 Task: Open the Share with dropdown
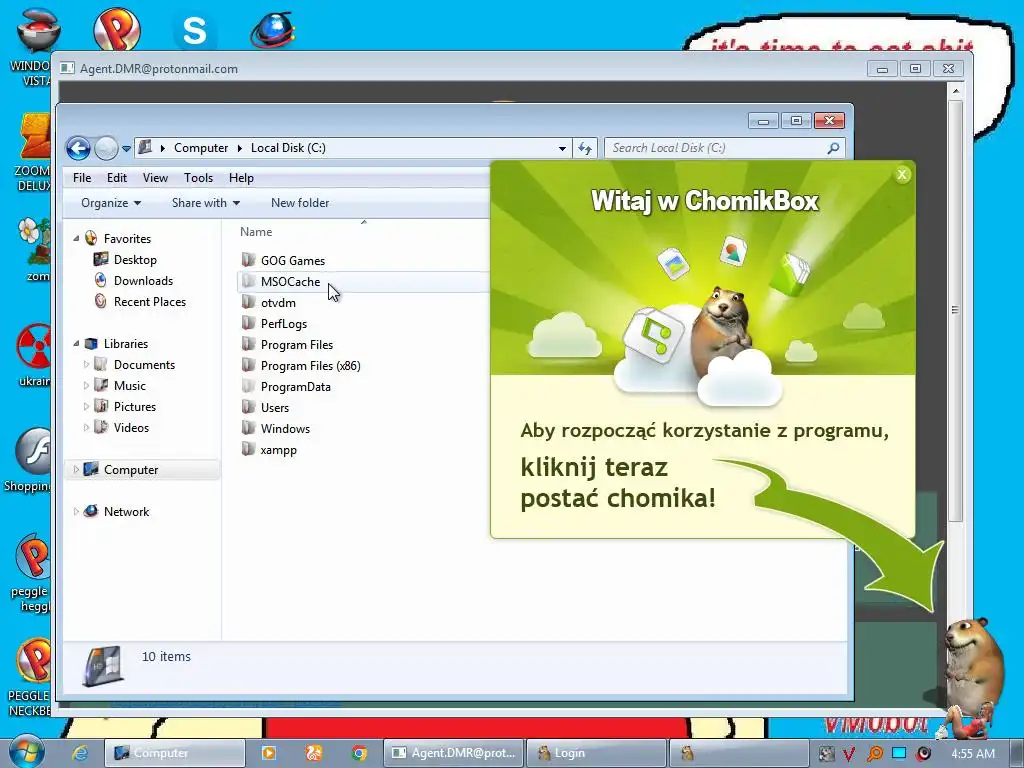coord(206,203)
